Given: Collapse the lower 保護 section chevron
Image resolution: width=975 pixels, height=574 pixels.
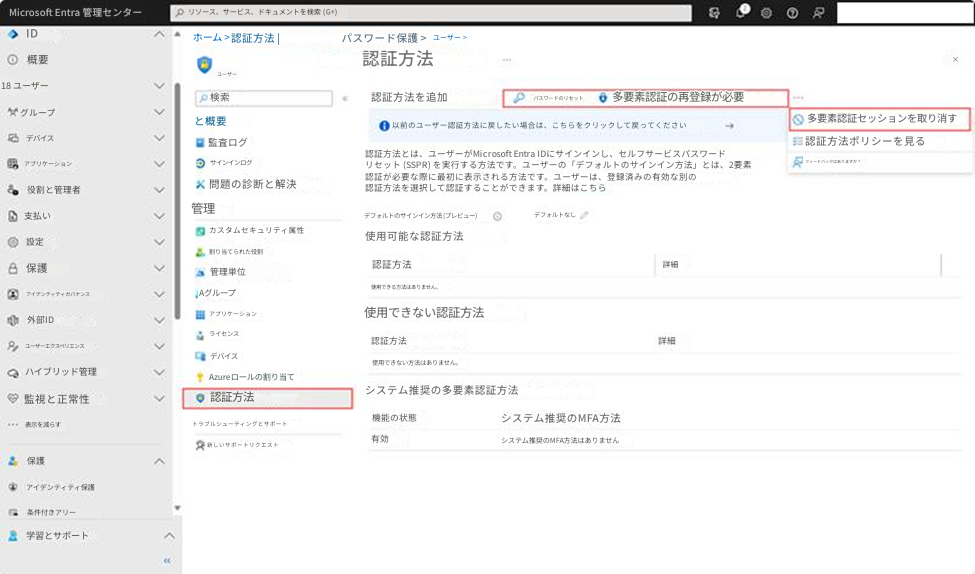Looking at the screenshot, I should pyautogui.click(x=159, y=461).
